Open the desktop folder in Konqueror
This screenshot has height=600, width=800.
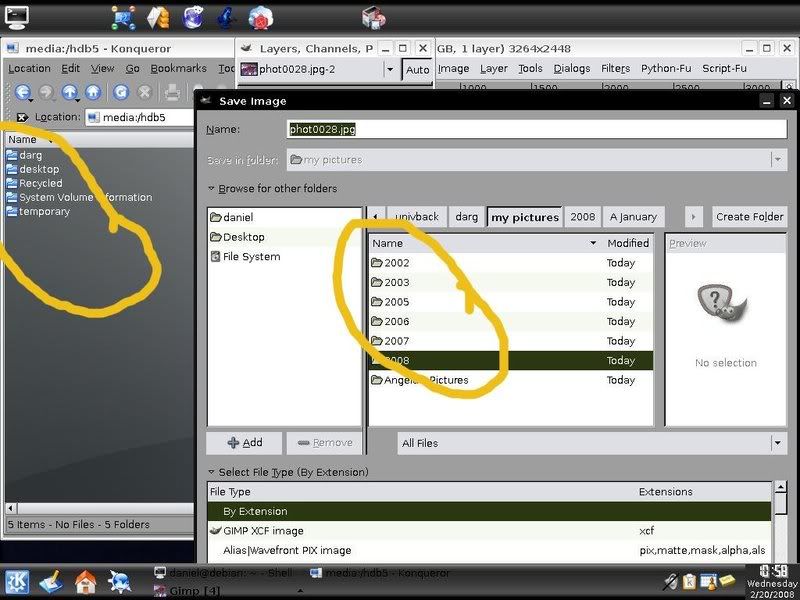(x=39, y=169)
